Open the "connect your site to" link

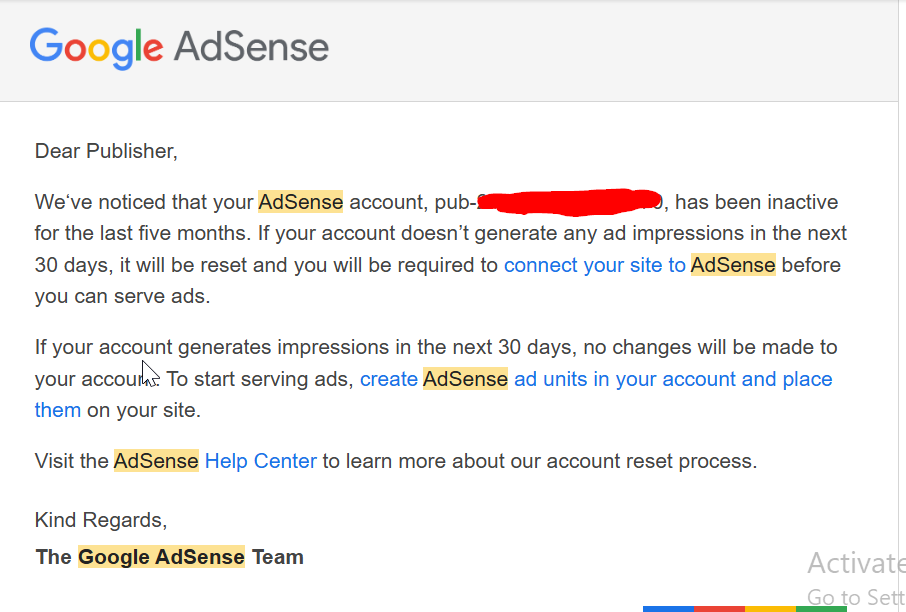point(595,265)
